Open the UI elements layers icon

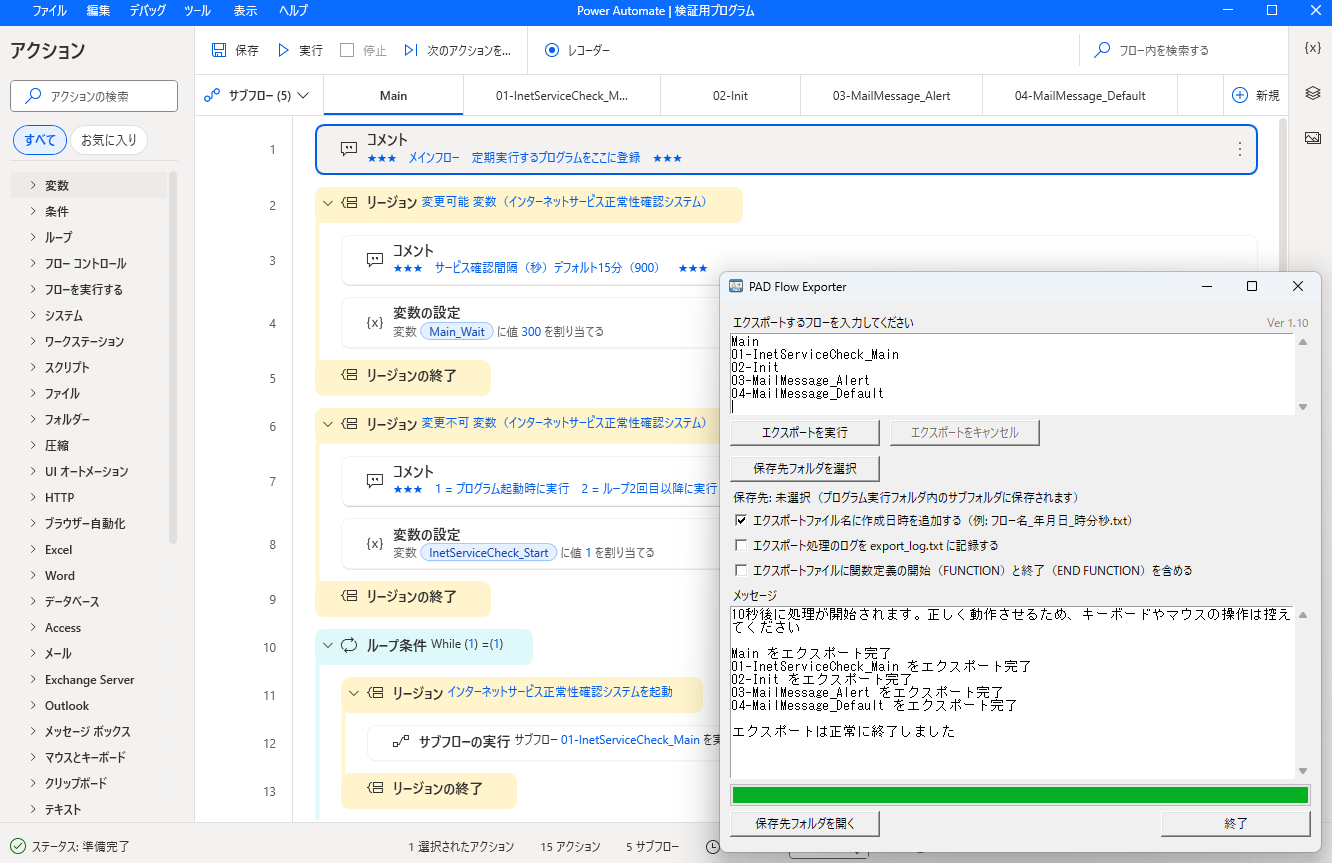pos(1312,93)
